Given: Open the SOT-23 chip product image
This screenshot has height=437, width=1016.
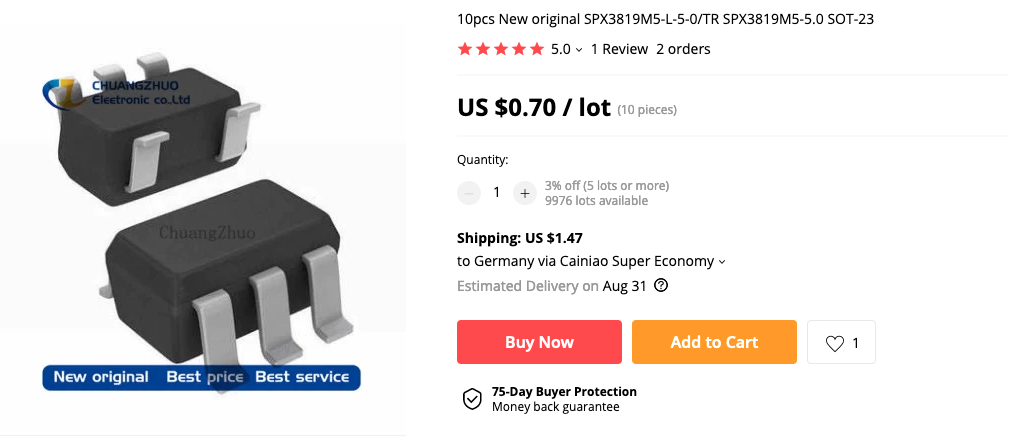Looking at the screenshot, I should 203,218.
